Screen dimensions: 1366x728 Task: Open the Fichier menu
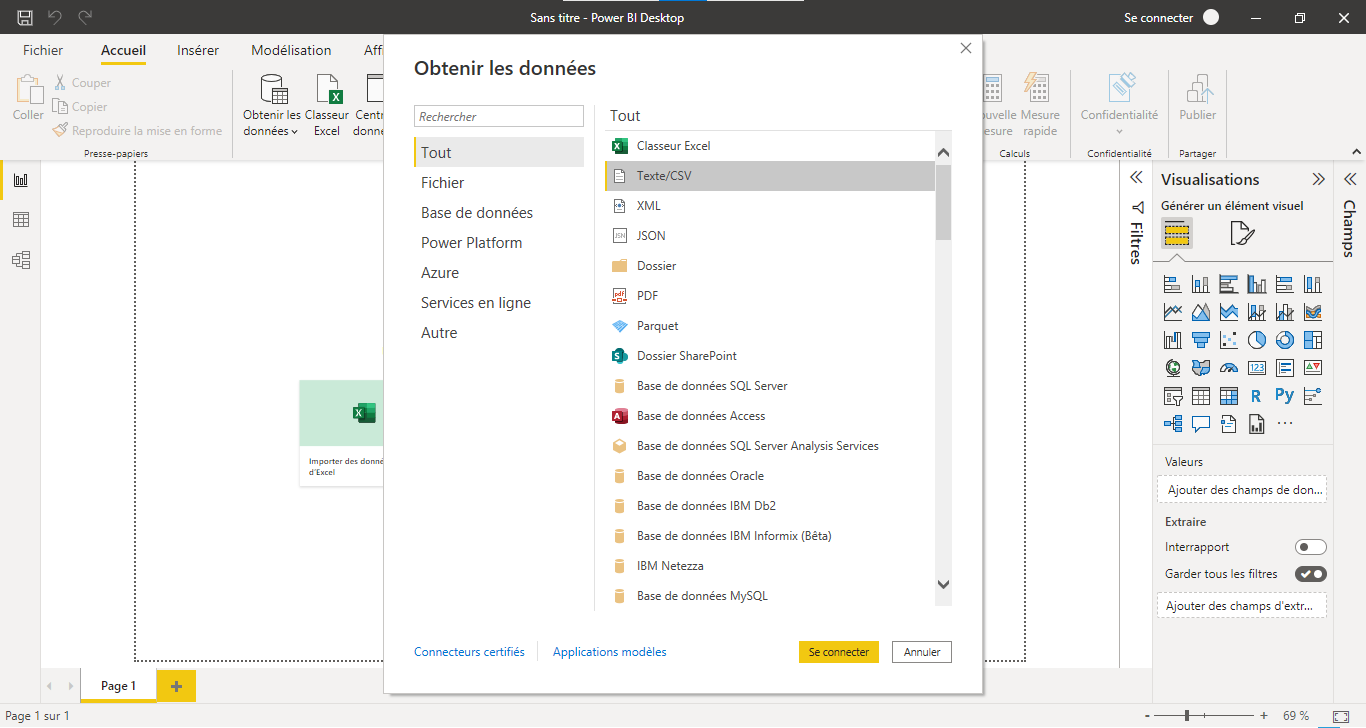[x=43, y=50]
